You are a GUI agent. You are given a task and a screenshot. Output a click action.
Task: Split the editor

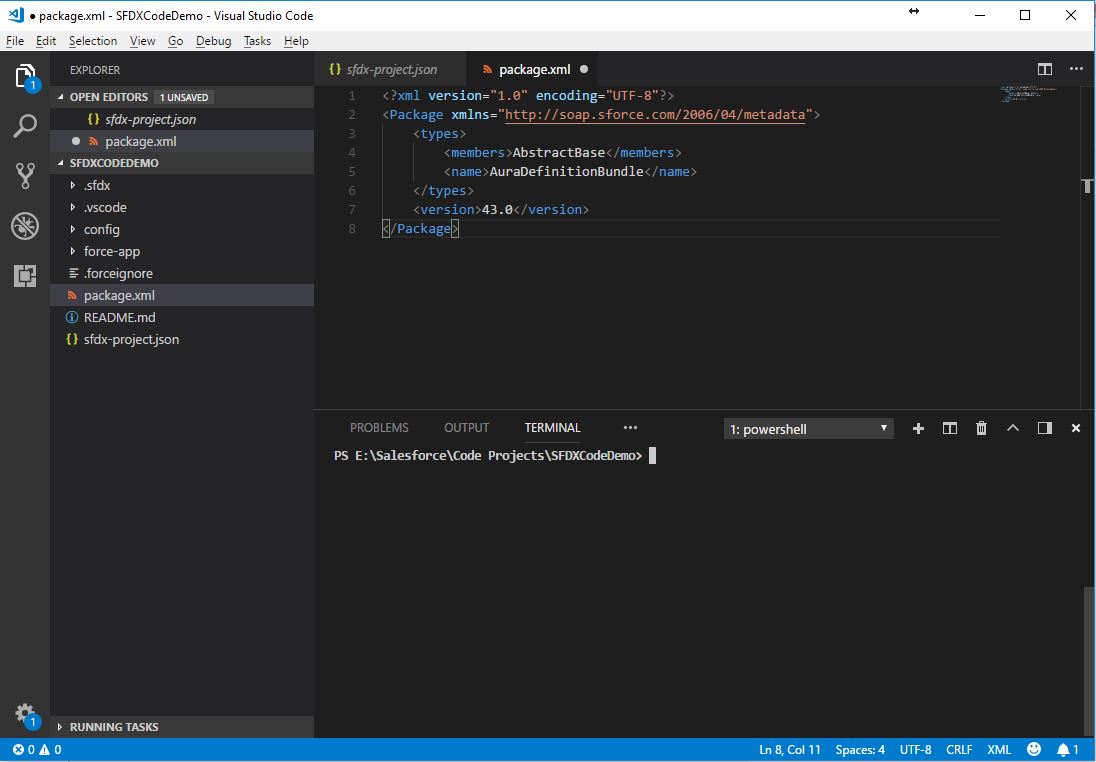1044,69
